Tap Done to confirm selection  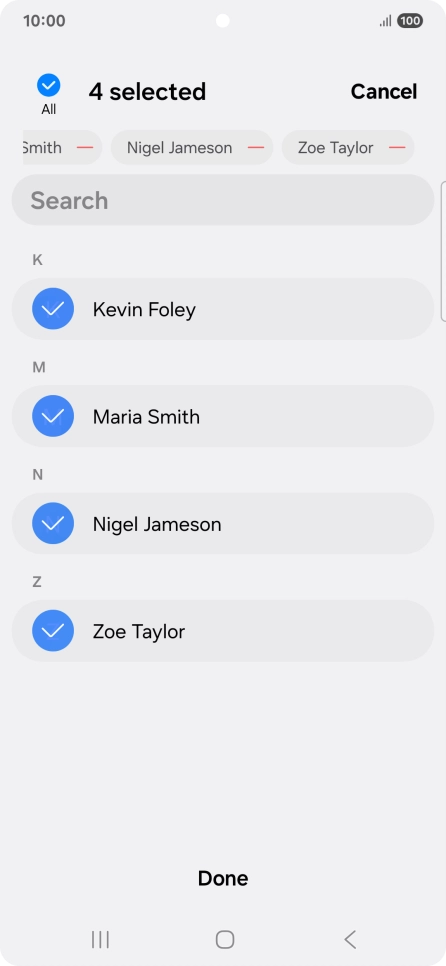tap(223, 879)
